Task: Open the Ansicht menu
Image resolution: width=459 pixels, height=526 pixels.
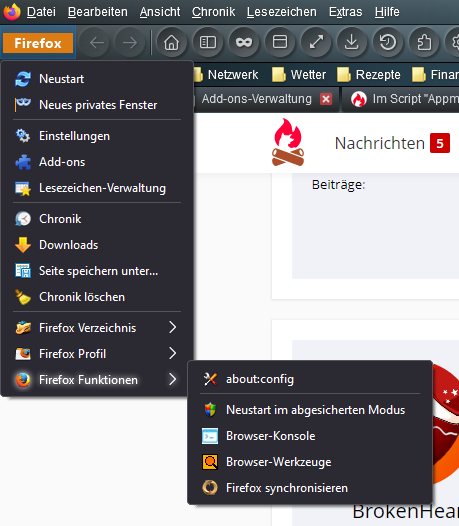Action: [x=160, y=12]
